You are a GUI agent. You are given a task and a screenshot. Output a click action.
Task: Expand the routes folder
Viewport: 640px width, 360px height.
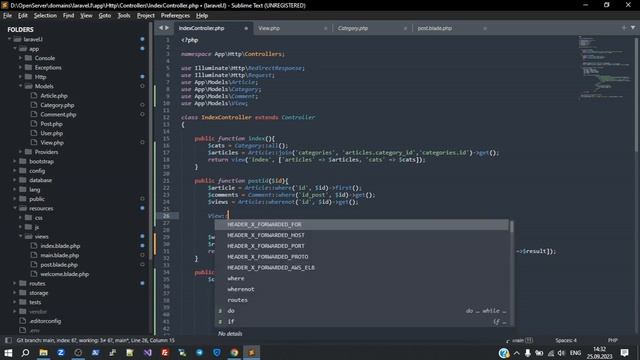pos(15,283)
